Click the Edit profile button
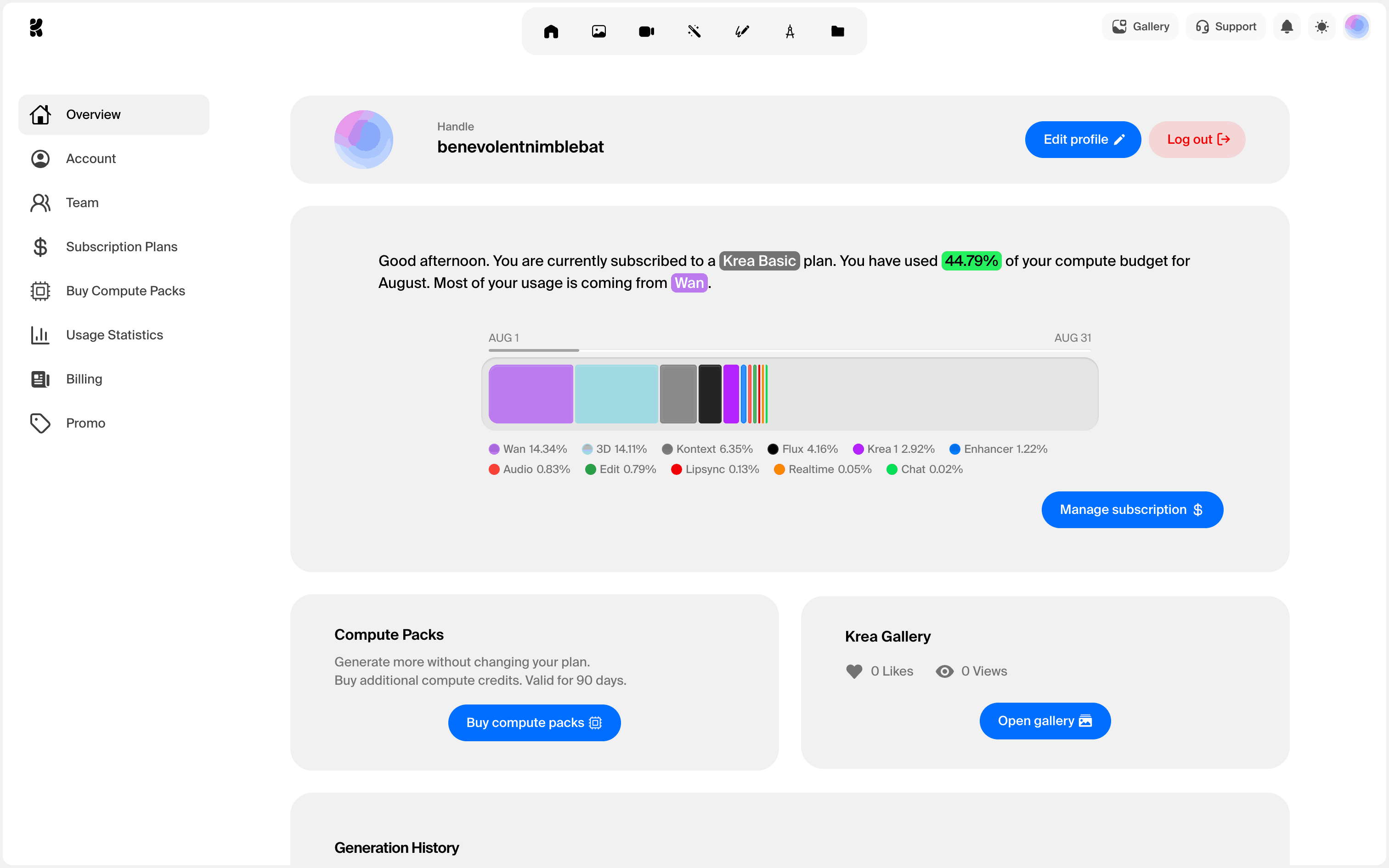The width and height of the screenshot is (1389, 868). 1083,140
